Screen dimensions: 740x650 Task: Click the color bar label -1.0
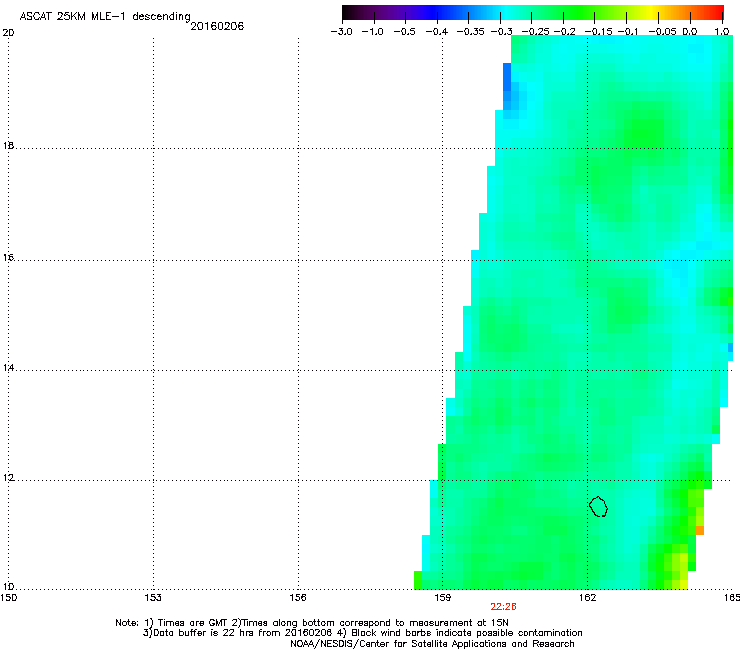point(373,32)
